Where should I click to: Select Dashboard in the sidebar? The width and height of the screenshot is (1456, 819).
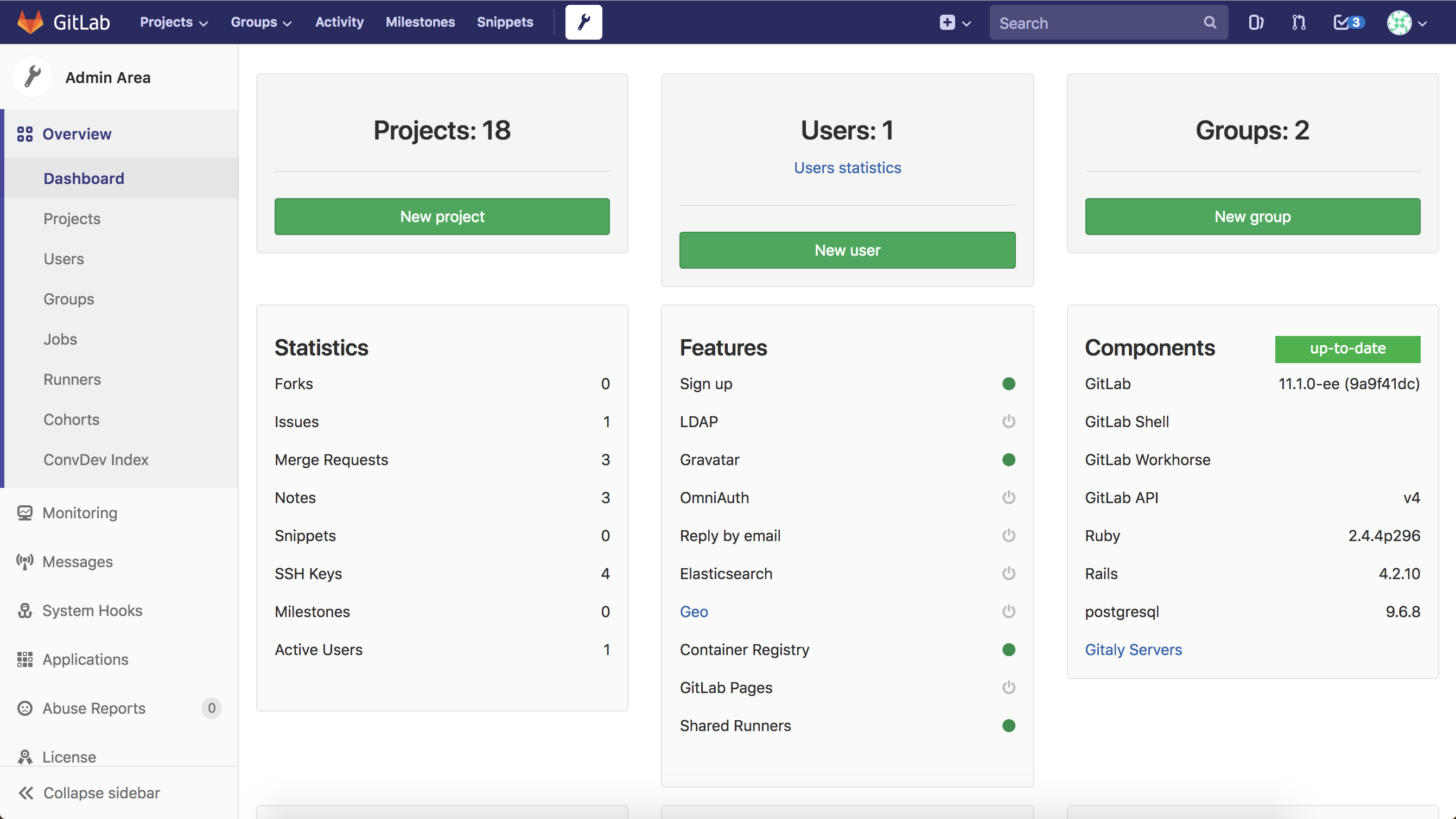click(121, 178)
